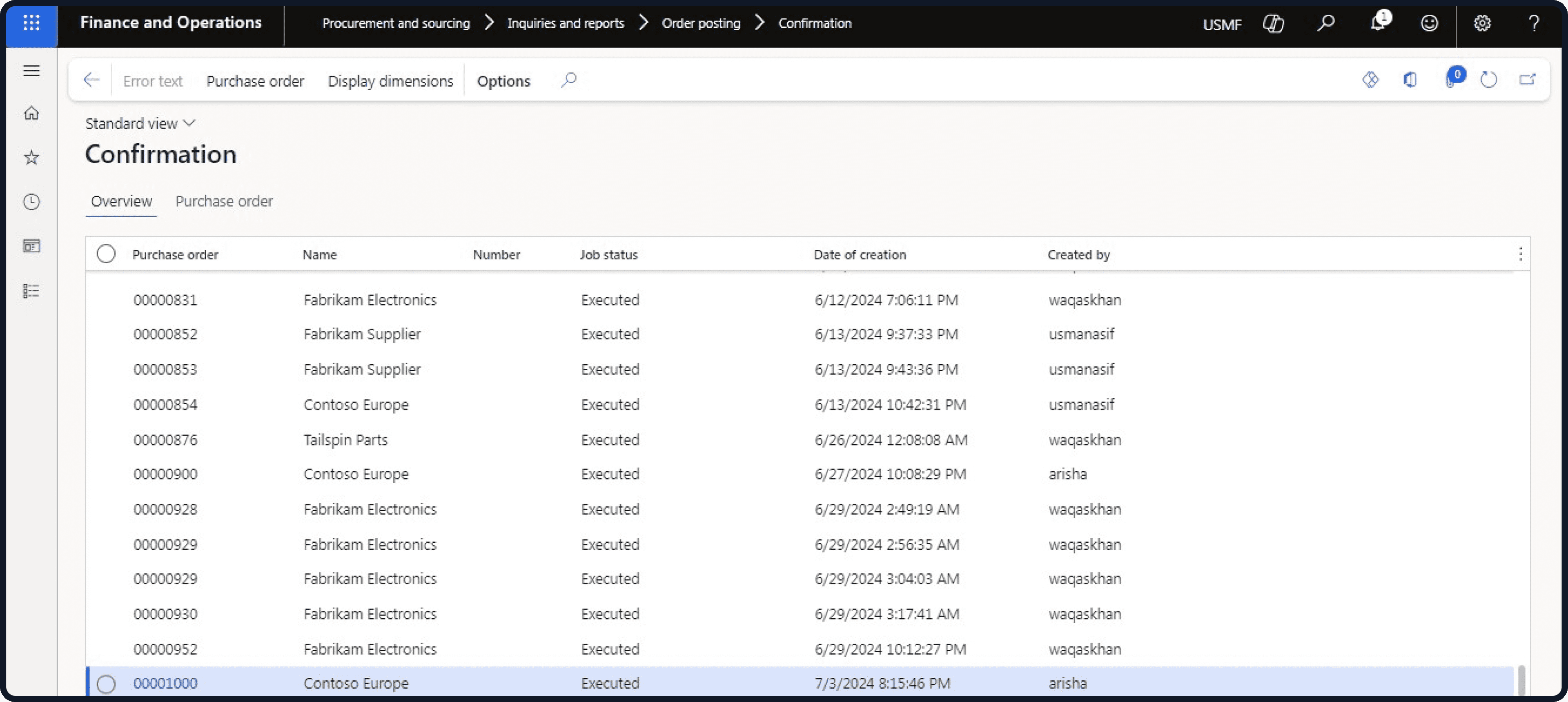Viewport: 1568px width, 702px height.
Task: Click order 00000952 cell
Action: click(165, 649)
